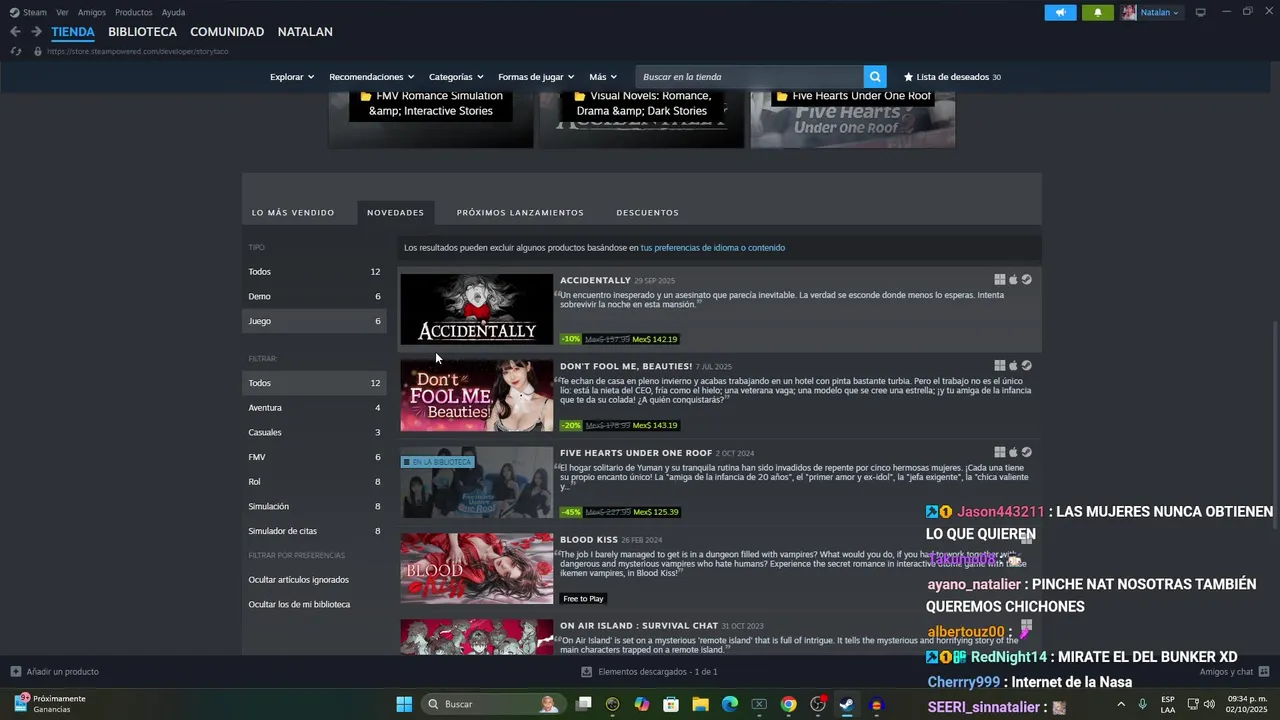Go back with the left arrow
The width and height of the screenshot is (1280, 720).
[15, 32]
